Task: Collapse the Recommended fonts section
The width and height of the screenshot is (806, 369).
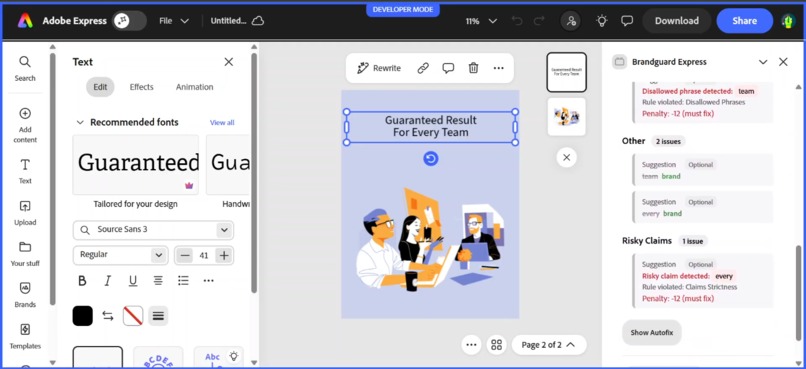Action: [x=80, y=122]
